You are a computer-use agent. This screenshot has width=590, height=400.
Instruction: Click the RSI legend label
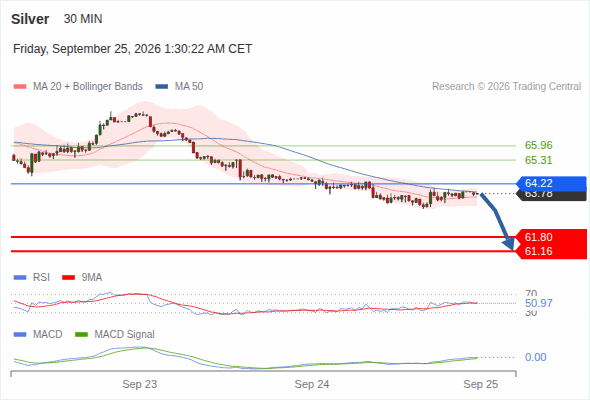pyautogui.click(x=41, y=277)
